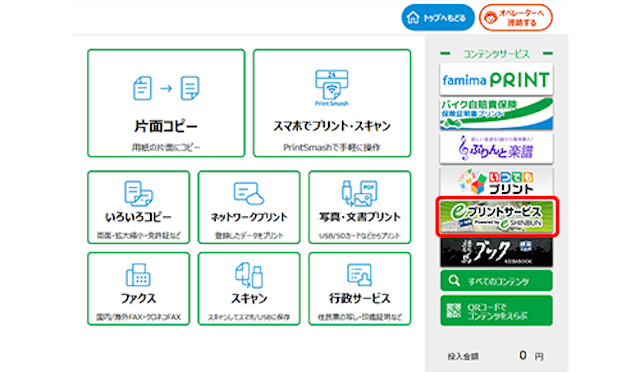This screenshot has height=372, width=640.
Task: Tap the magnifier icon in すべてのコンテンツ
Action: tap(454, 281)
